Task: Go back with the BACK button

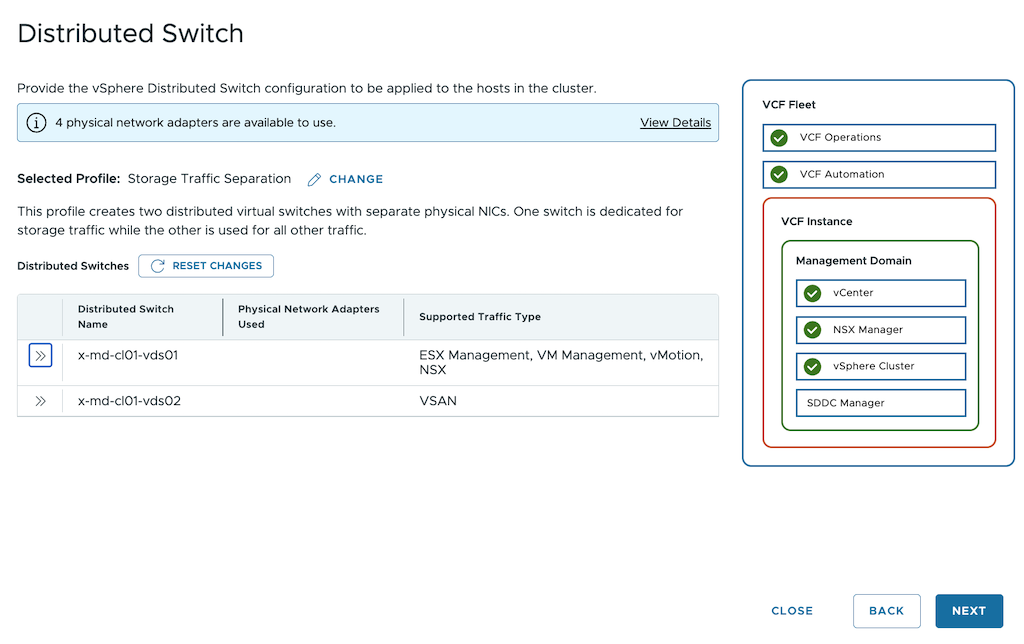Action: point(886,611)
